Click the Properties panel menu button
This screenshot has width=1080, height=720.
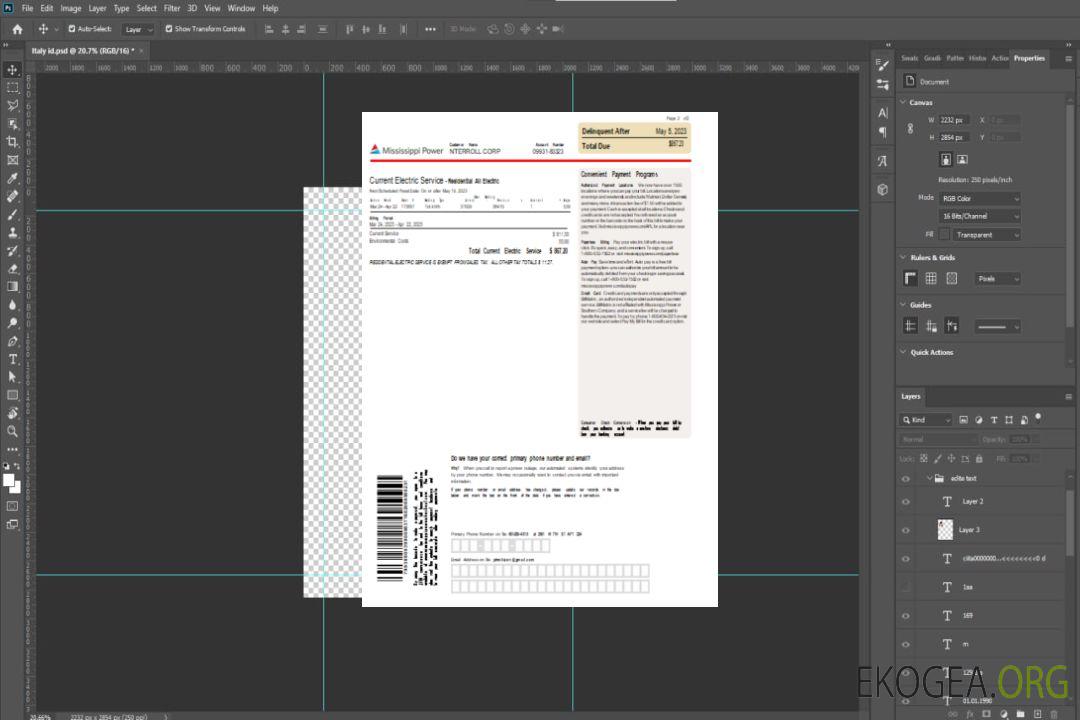tap(1066, 58)
